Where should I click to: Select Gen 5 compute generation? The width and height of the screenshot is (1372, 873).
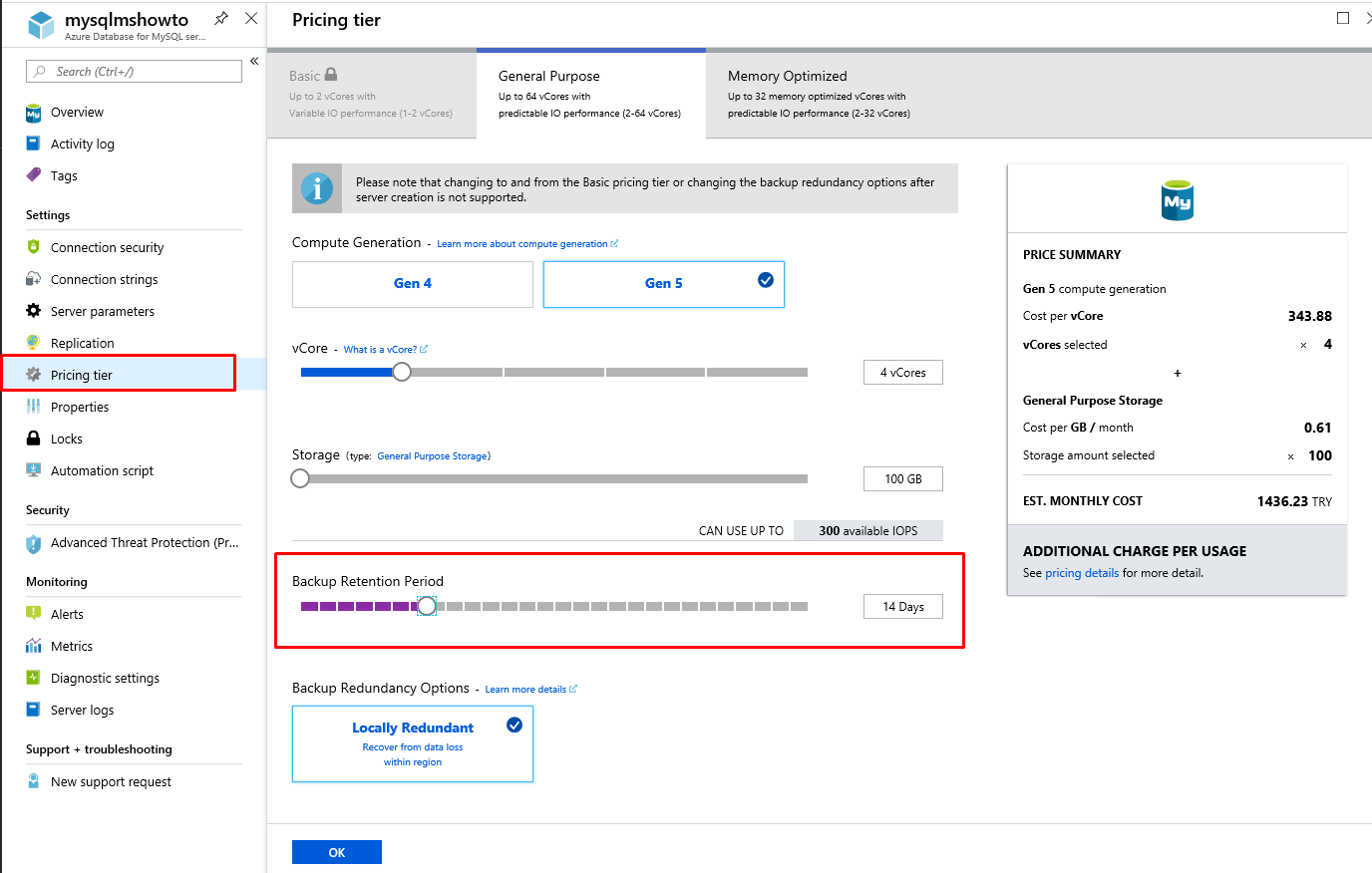click(x=664, y=284)
